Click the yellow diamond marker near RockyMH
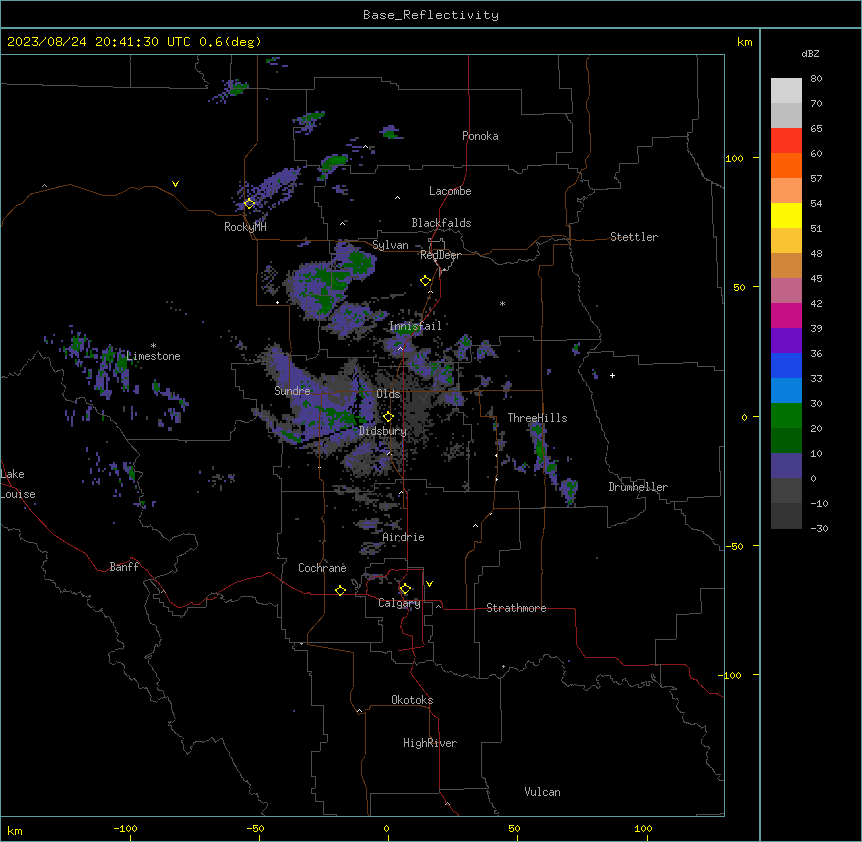This screenshot has height=842, width=862. [249, 204]
